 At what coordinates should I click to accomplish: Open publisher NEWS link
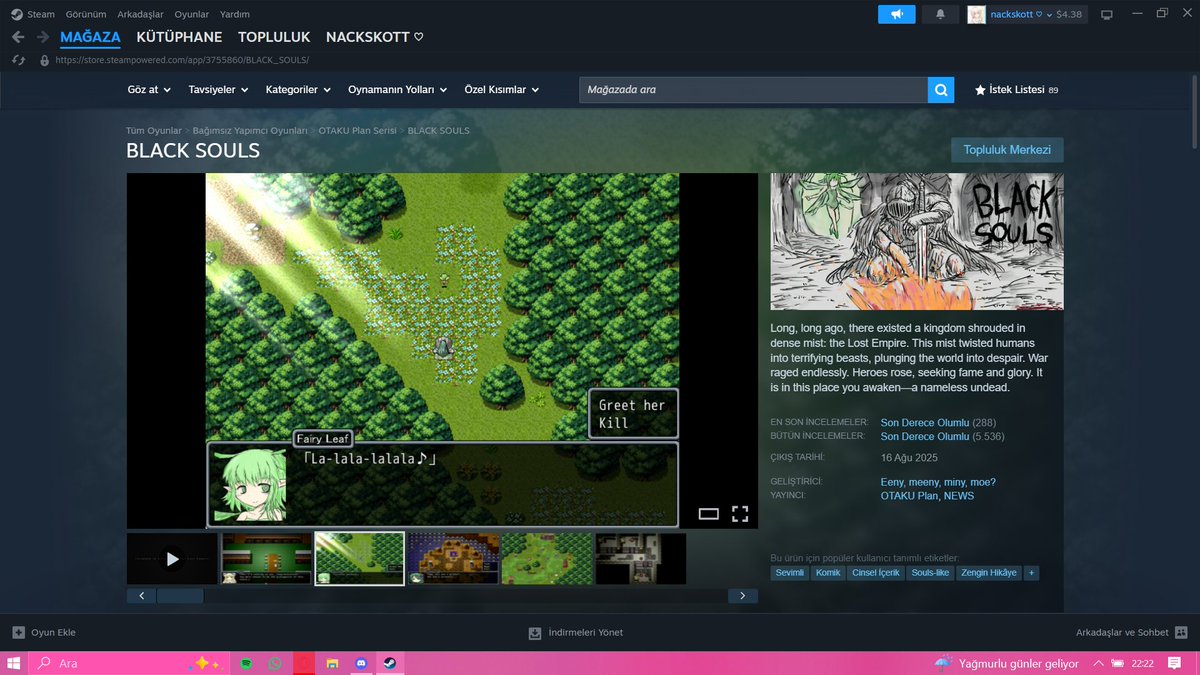[959, 495]
